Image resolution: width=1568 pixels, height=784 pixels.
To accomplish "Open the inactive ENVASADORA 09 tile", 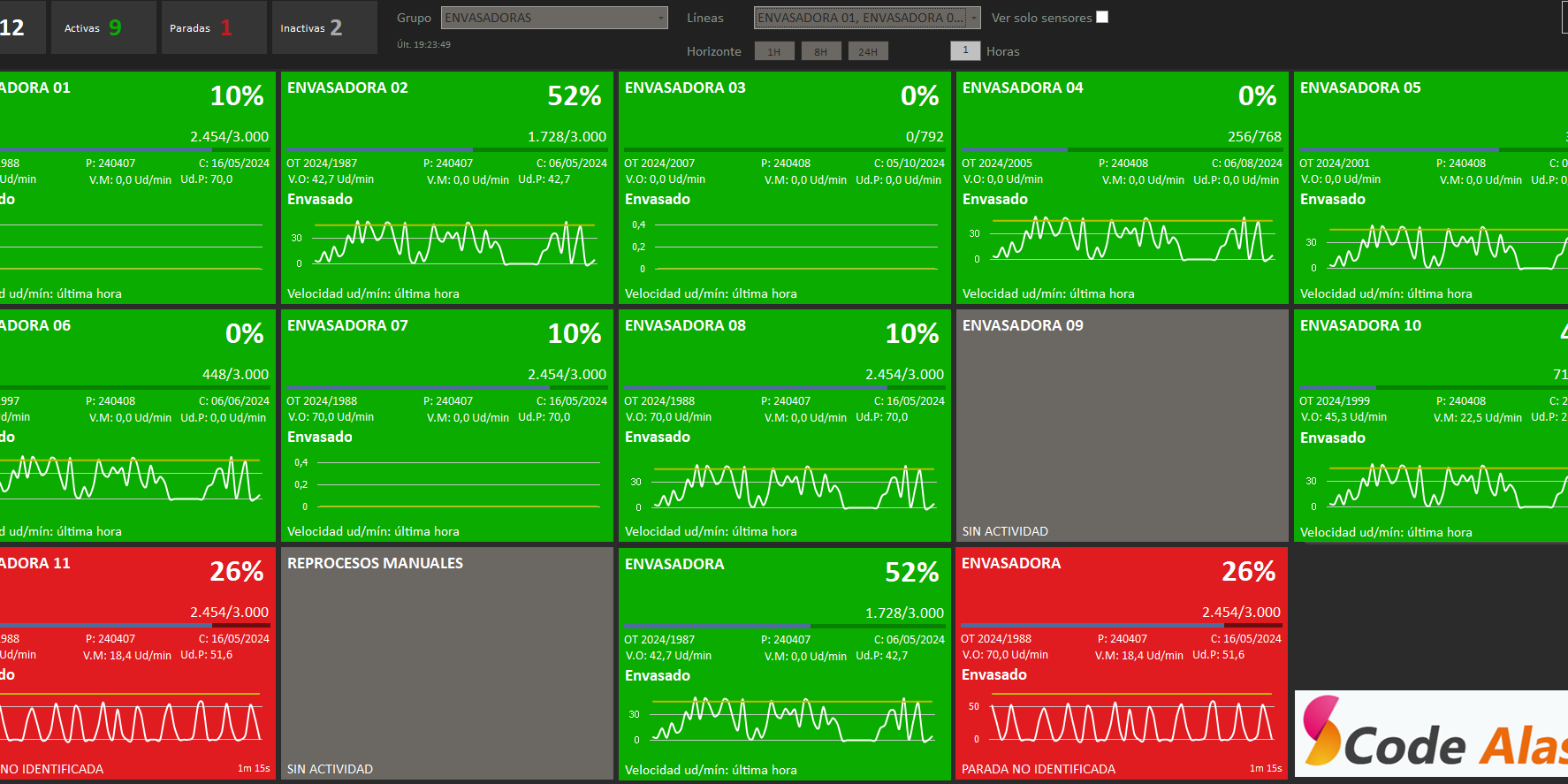I will 1122,425.
